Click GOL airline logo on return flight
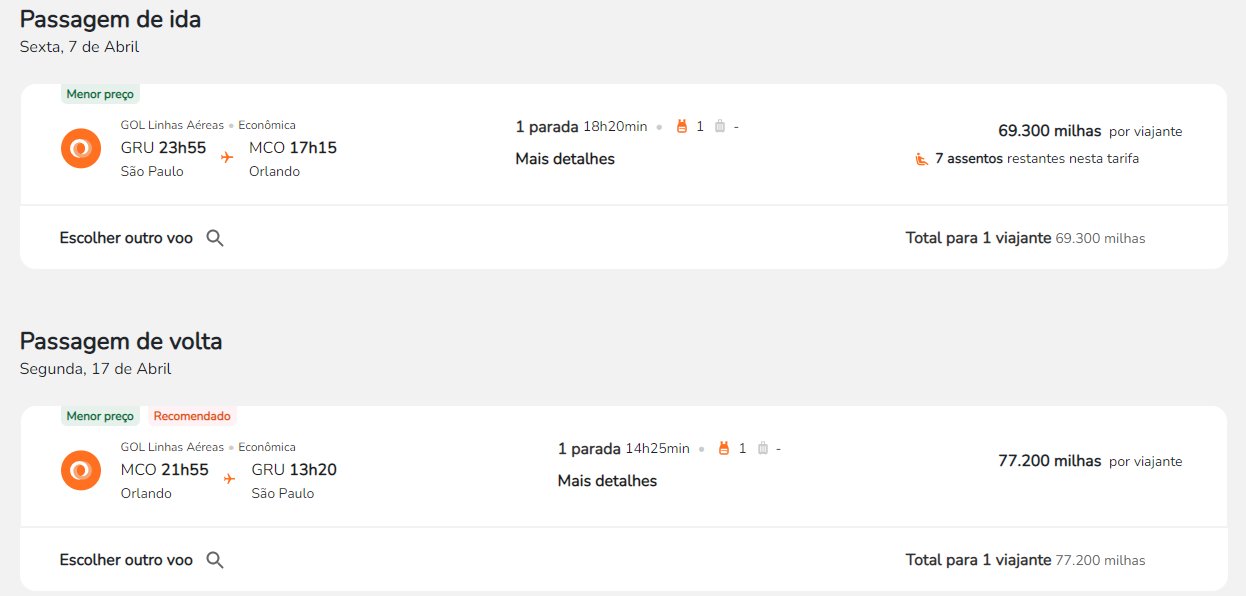This screenshot has height=596, width=1246. pyautogui.click(x=80, y=470)
